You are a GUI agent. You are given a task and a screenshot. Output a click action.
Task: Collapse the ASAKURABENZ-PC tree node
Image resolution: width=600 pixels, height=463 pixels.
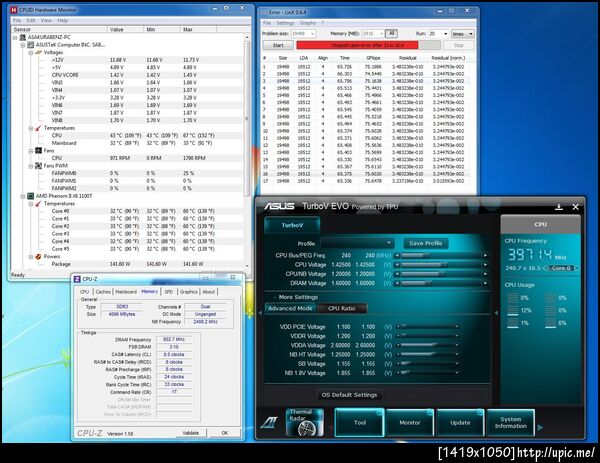coord(15,37)
